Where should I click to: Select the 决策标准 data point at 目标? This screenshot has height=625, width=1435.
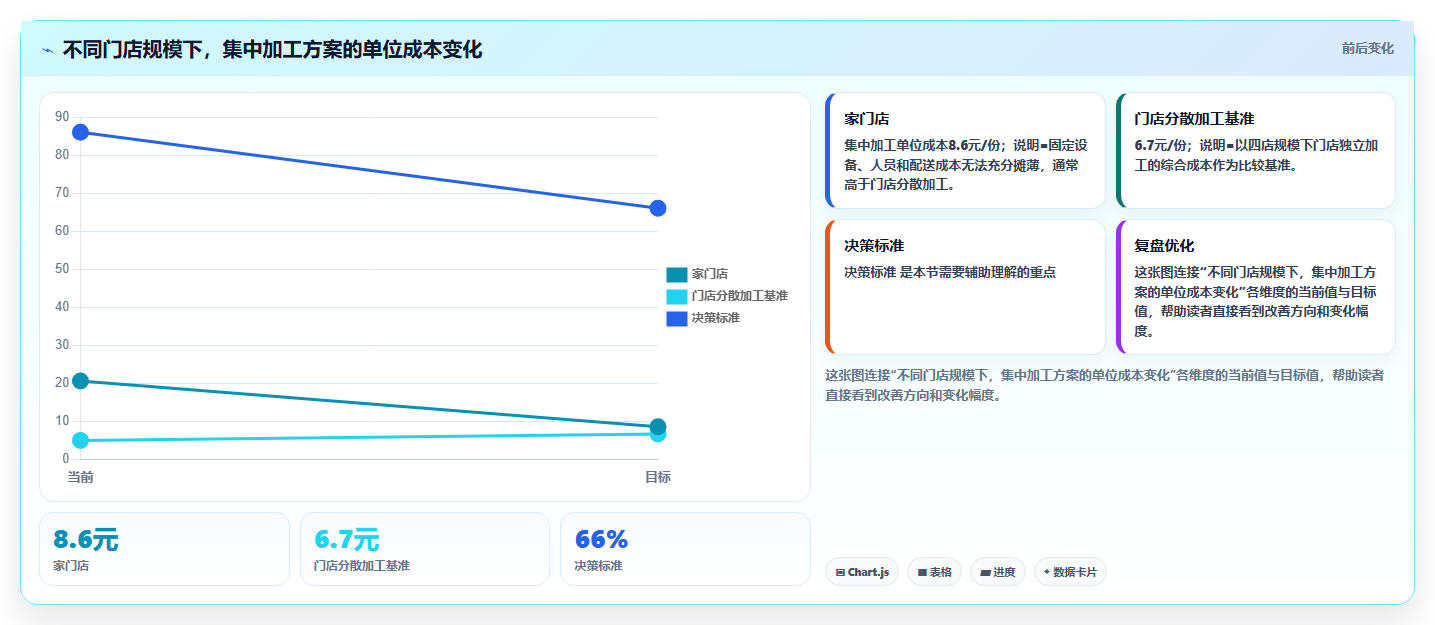point(658,208)
